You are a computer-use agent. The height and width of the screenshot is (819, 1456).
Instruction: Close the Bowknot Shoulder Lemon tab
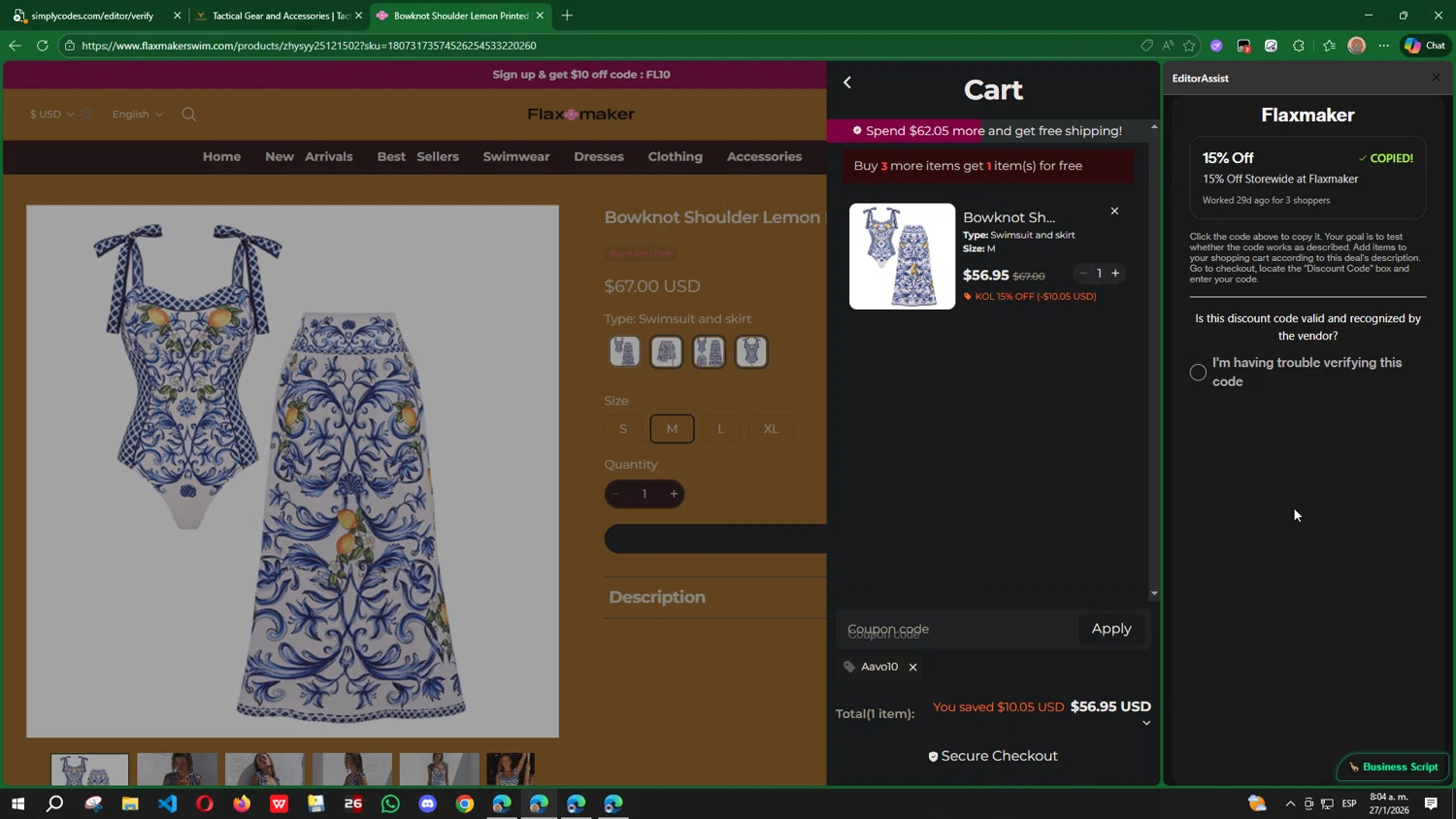click(x=540, y=16)
